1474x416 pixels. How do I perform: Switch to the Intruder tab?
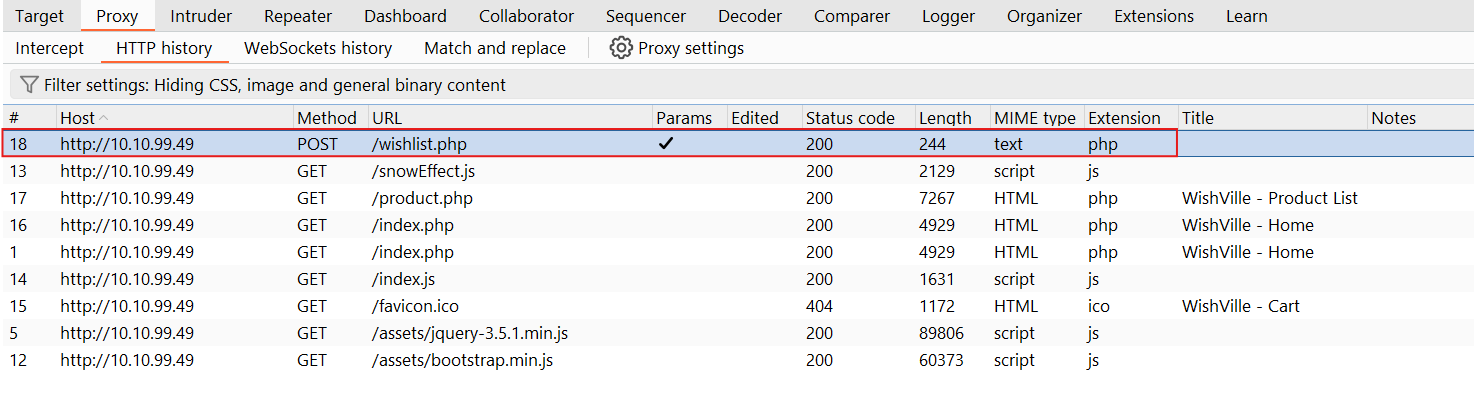pyautogui.click(x=201, y=16)
